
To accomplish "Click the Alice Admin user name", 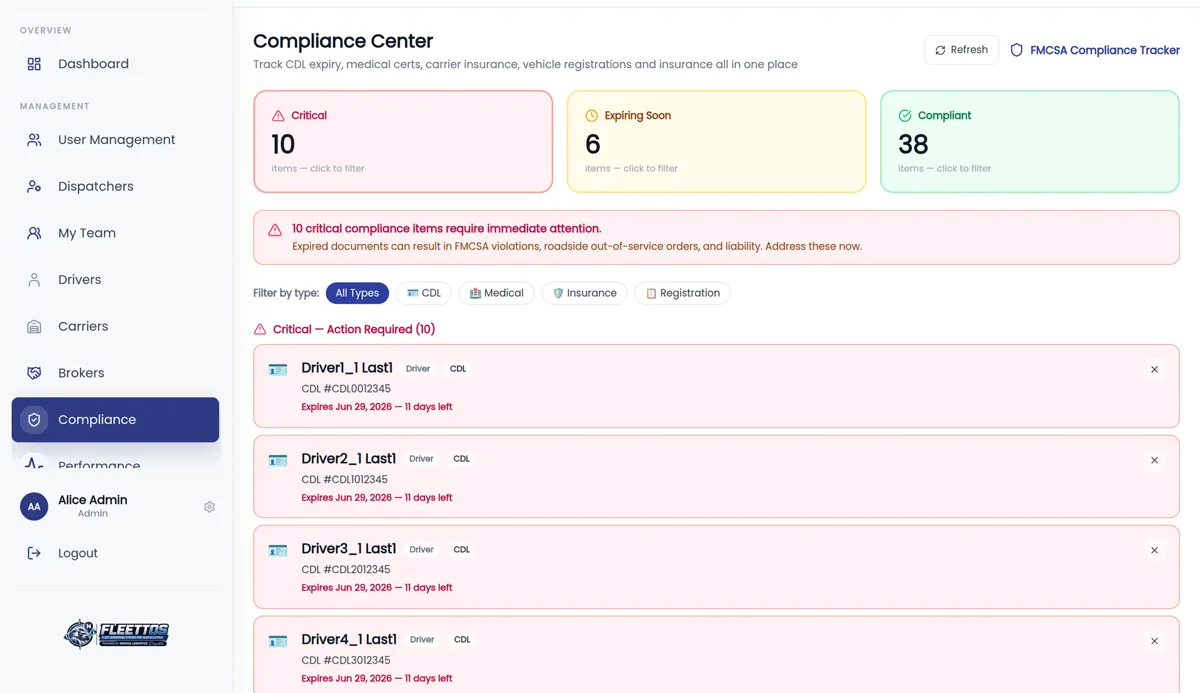I will click(x=93, y=500).
